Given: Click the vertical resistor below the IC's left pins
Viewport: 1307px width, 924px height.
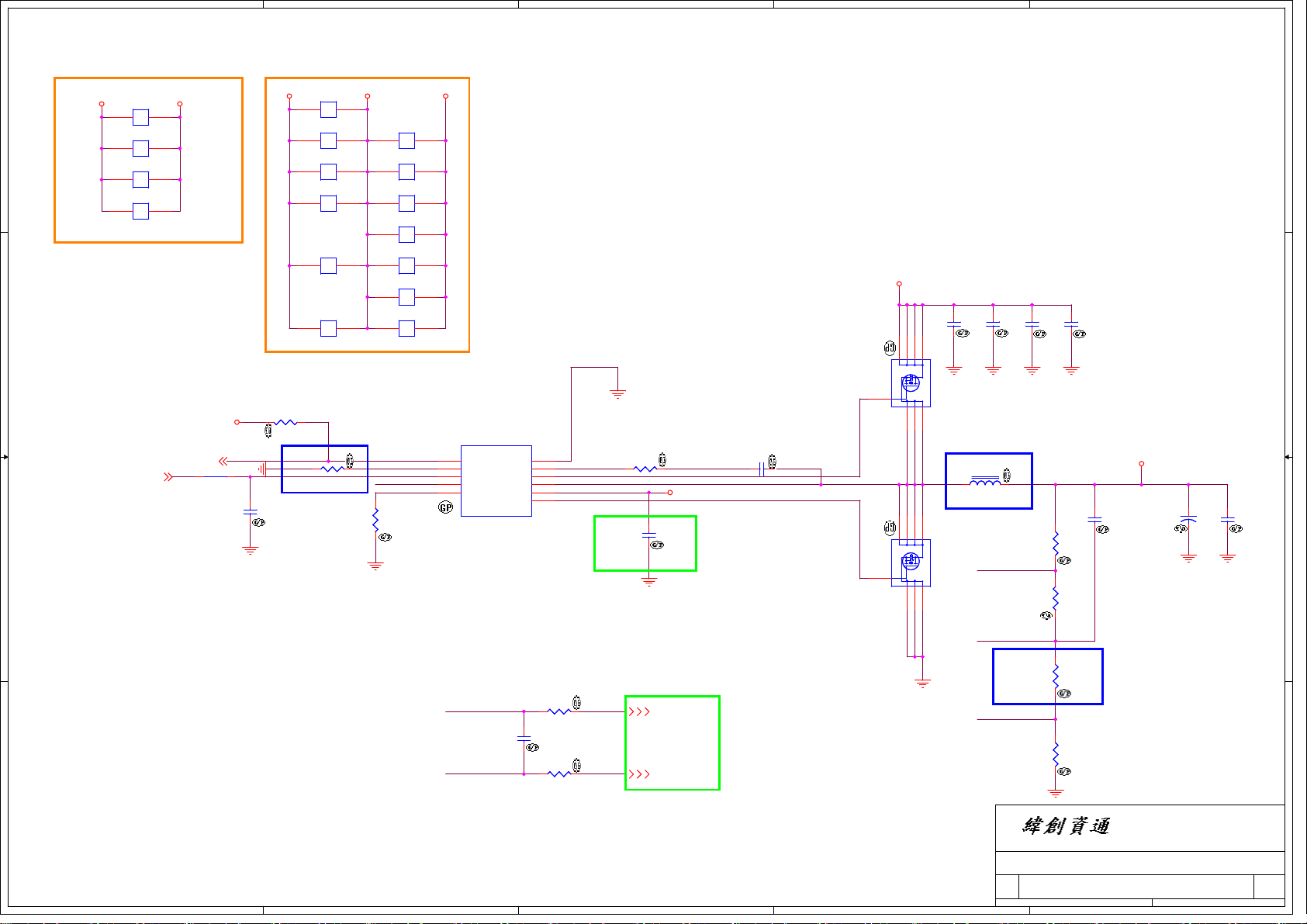Looking at the screenshot, I should [375, 520].
